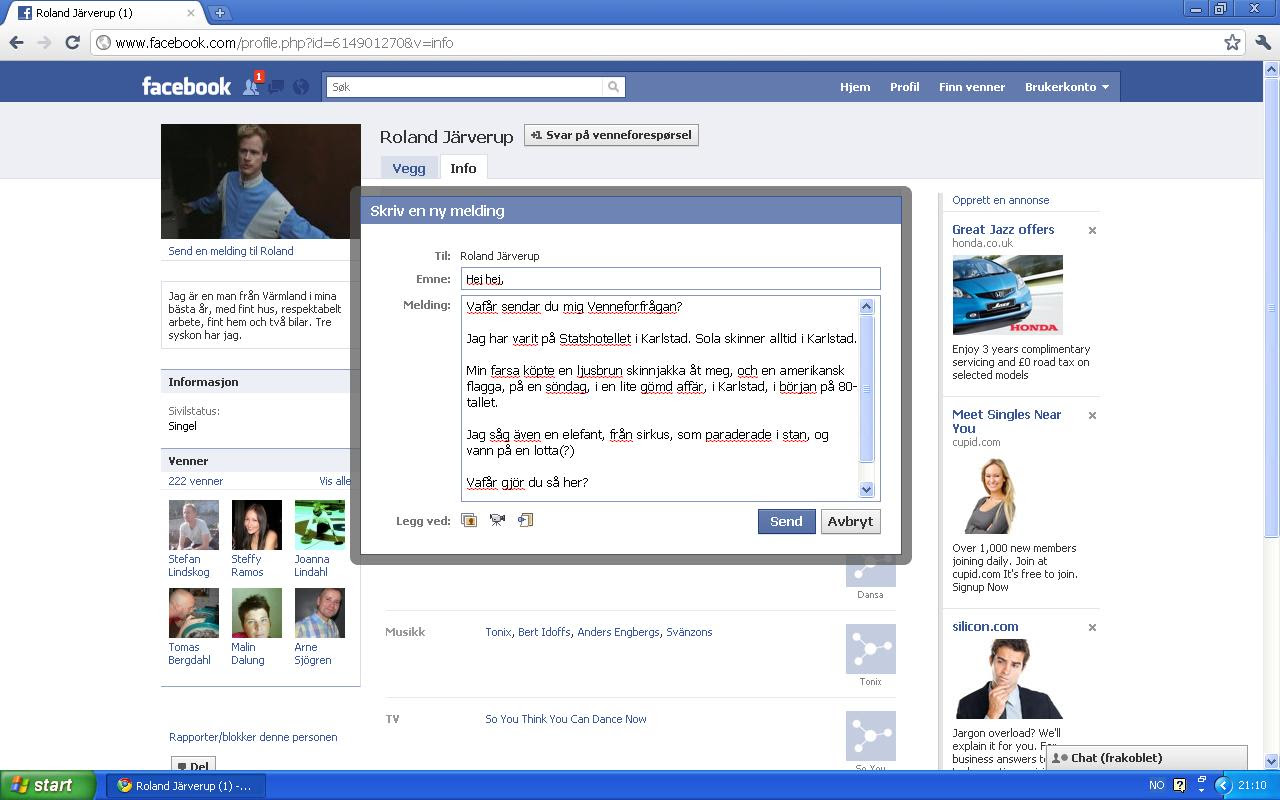Attach a video to the message
This screenshot has width=1280, height=800.
point(497,520)
